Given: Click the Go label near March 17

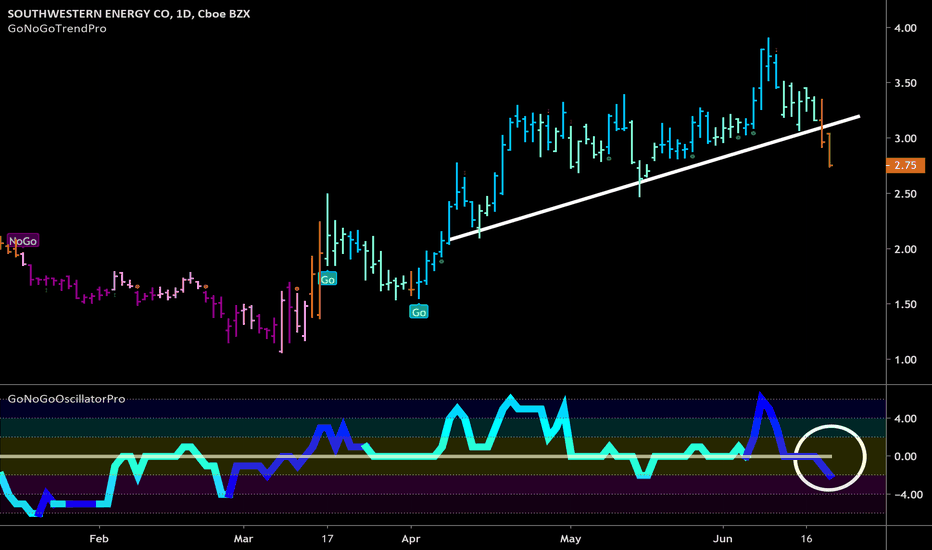Looking at the screenshot, I should click(x=328, y=279).
